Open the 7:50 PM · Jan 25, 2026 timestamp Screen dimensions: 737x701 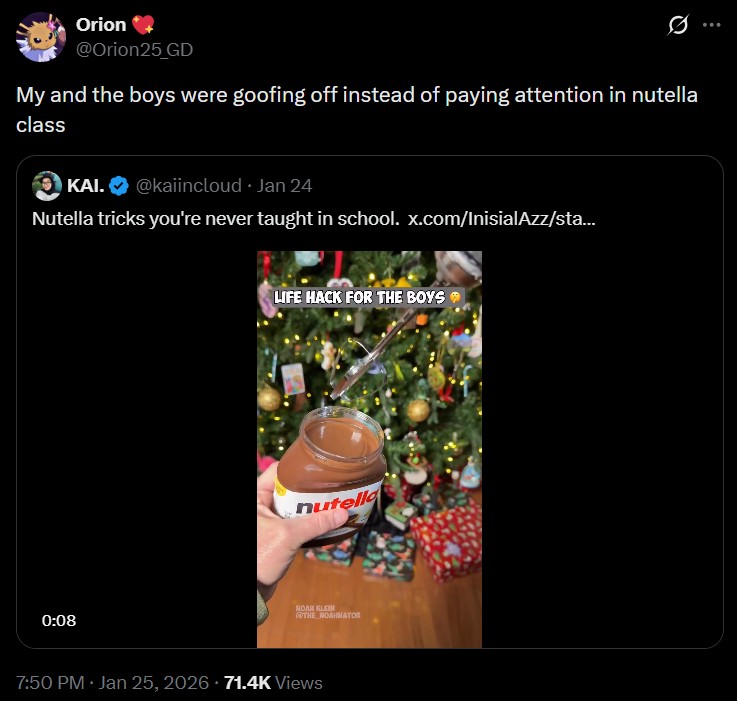pyautogui.click(x=112, y=683)
